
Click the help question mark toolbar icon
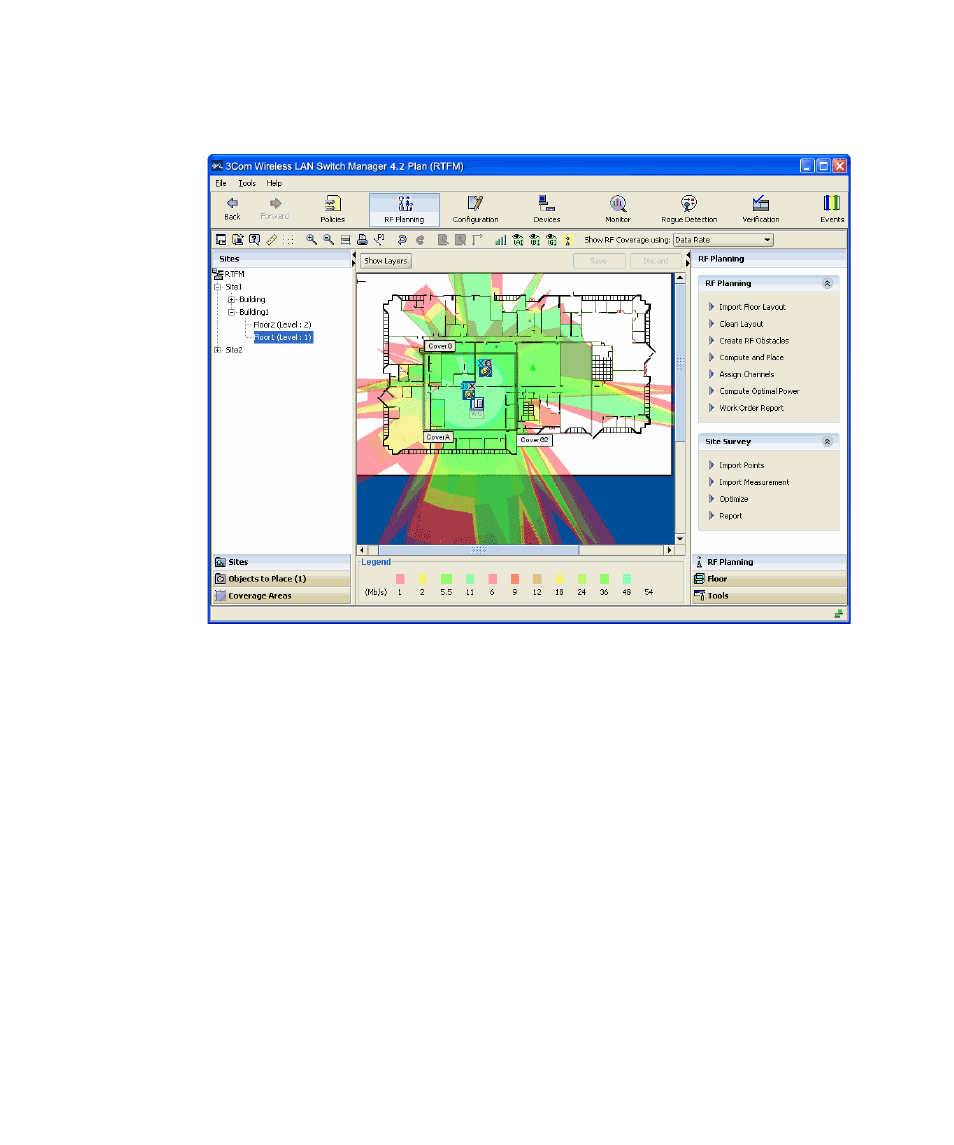pyautogui.click(x=254, y=240)
